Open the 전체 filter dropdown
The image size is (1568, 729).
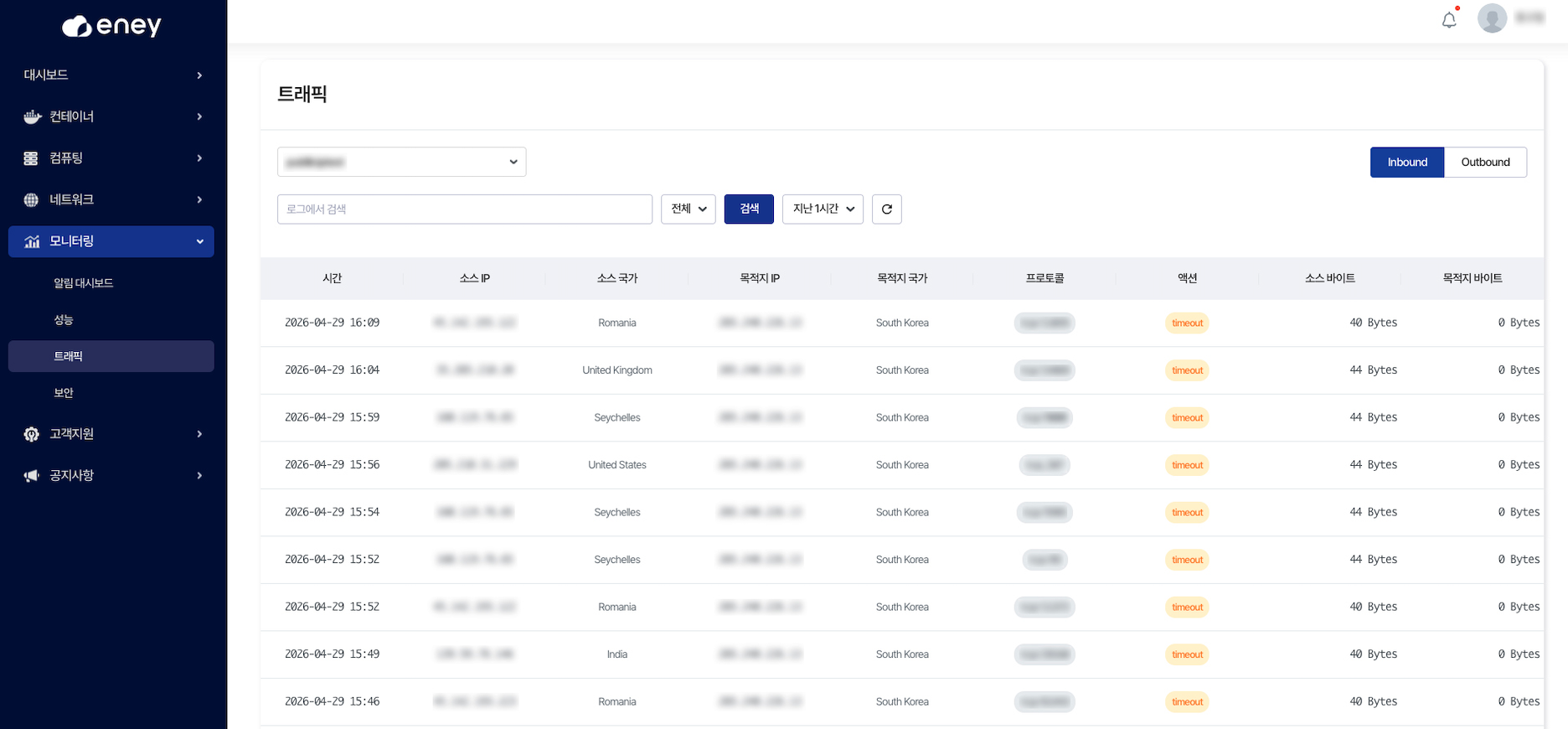tap(688, 209)
